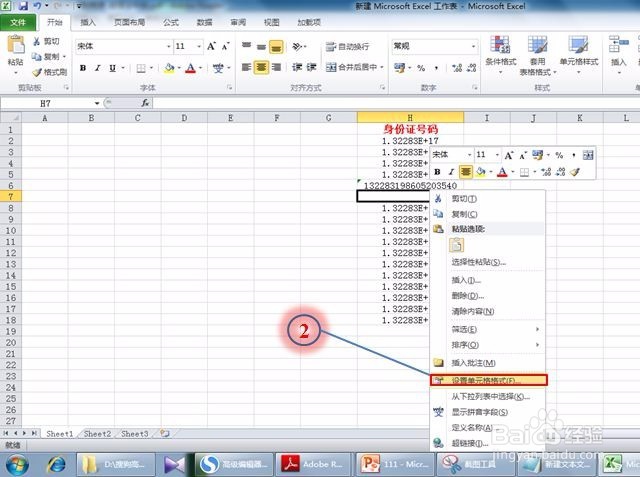Choose Clear Contents (清除内容) in context menu
The height and width of the screenshot is (477, 640).
click(x=488, y=311)
